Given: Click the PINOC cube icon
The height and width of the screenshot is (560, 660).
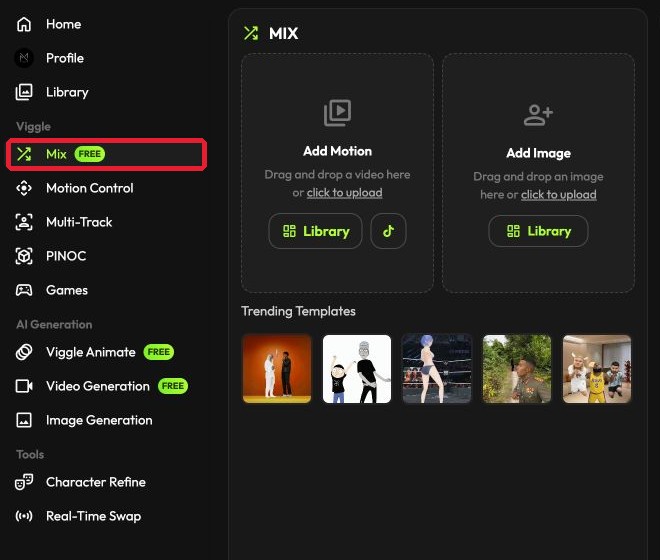Looking at the screenshot, I should [24, 256].
